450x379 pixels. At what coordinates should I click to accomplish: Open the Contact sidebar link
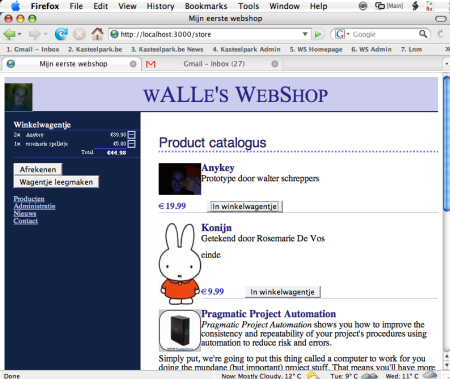click(x=26, y=221)
